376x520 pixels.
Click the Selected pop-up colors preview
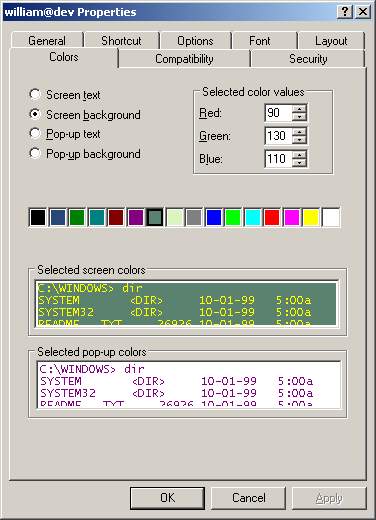pos(189,384)
